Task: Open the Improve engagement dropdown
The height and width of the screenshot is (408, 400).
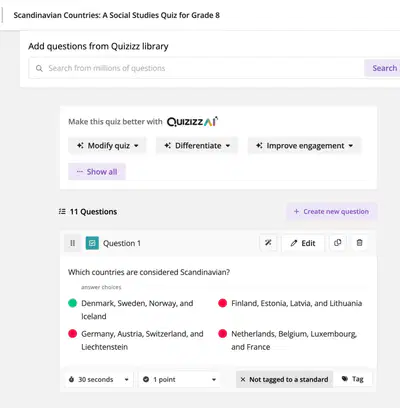Action: coord(304,146)
